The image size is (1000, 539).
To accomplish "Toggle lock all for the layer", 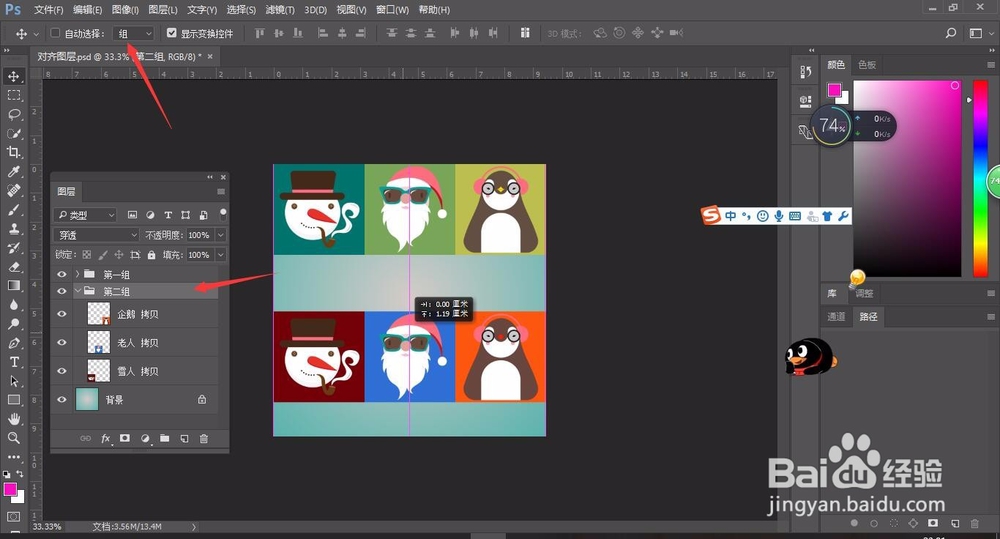I will pos(151,255).
